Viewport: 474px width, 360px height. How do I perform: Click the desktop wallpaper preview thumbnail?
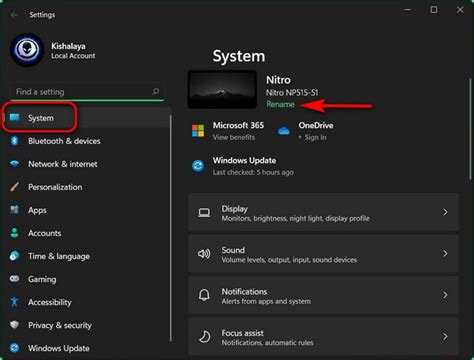coord(222,89)
